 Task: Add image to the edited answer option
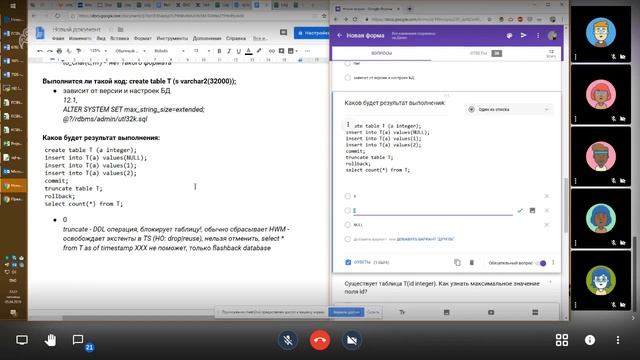pos(532,211)
